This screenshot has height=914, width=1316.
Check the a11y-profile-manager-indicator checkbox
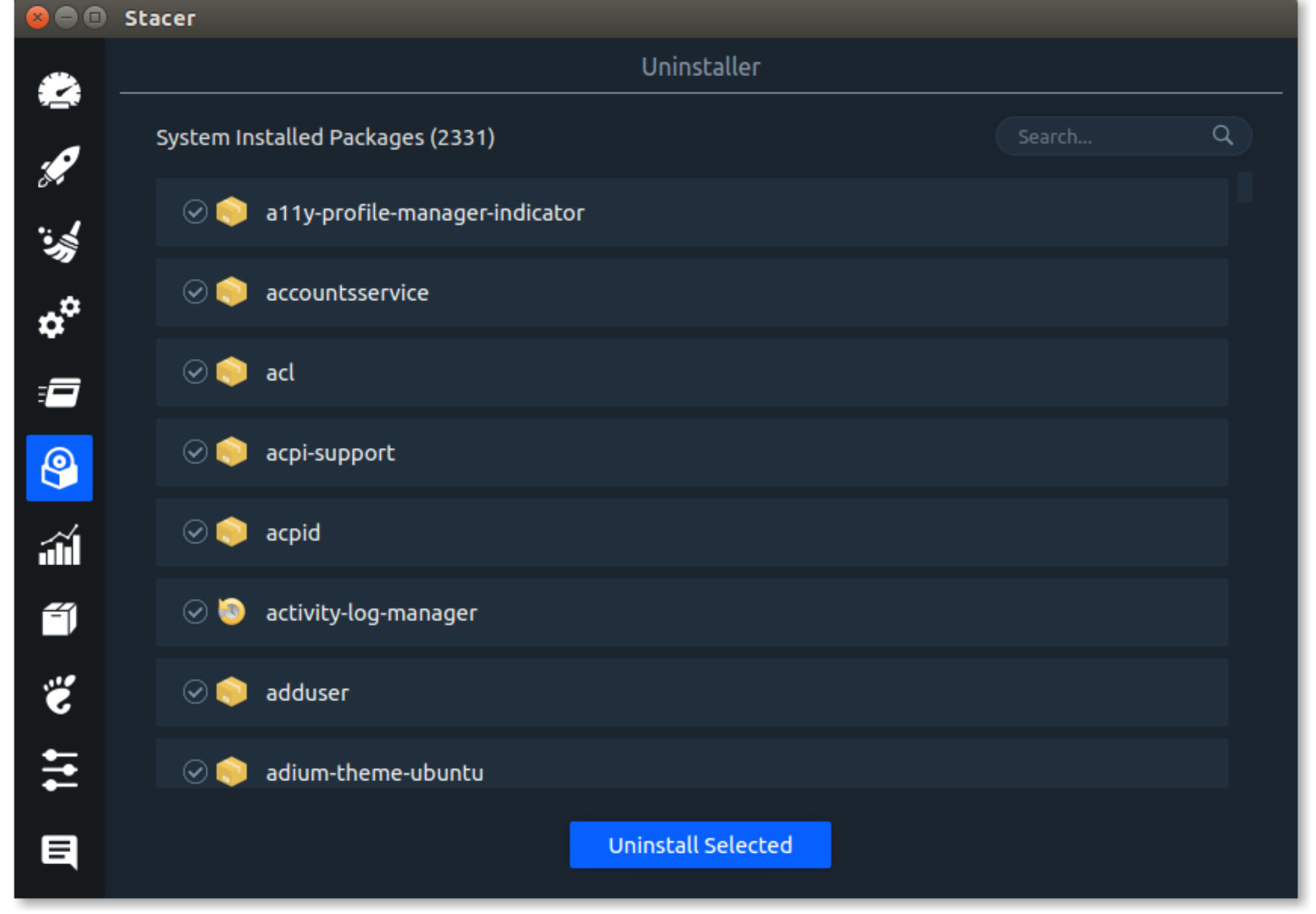pyautogui.click(x=195, y=212)
